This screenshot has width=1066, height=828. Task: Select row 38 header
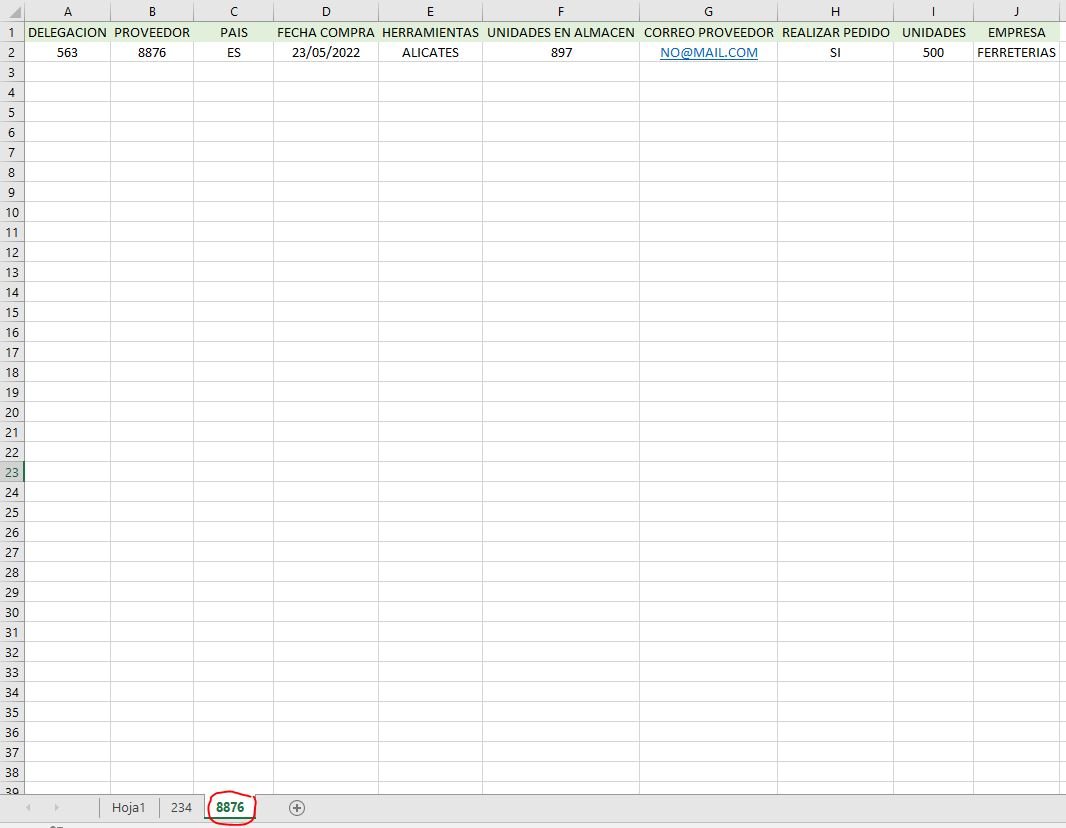(12, 772)
